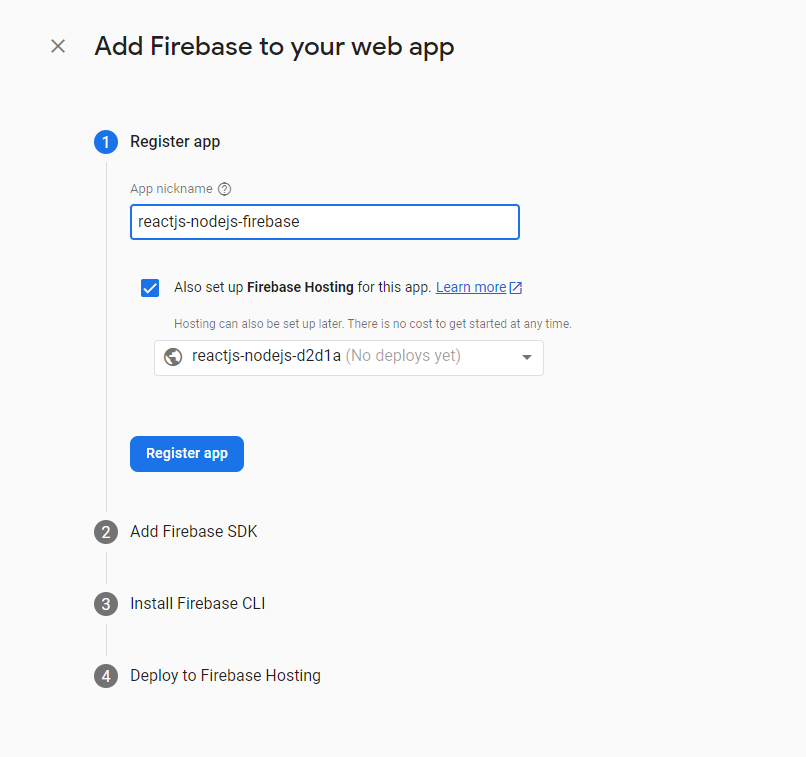Viewport: 806px width, 757px height.
Task: Select the Install Firebase CLI step label
Action: tap(197, 604)
